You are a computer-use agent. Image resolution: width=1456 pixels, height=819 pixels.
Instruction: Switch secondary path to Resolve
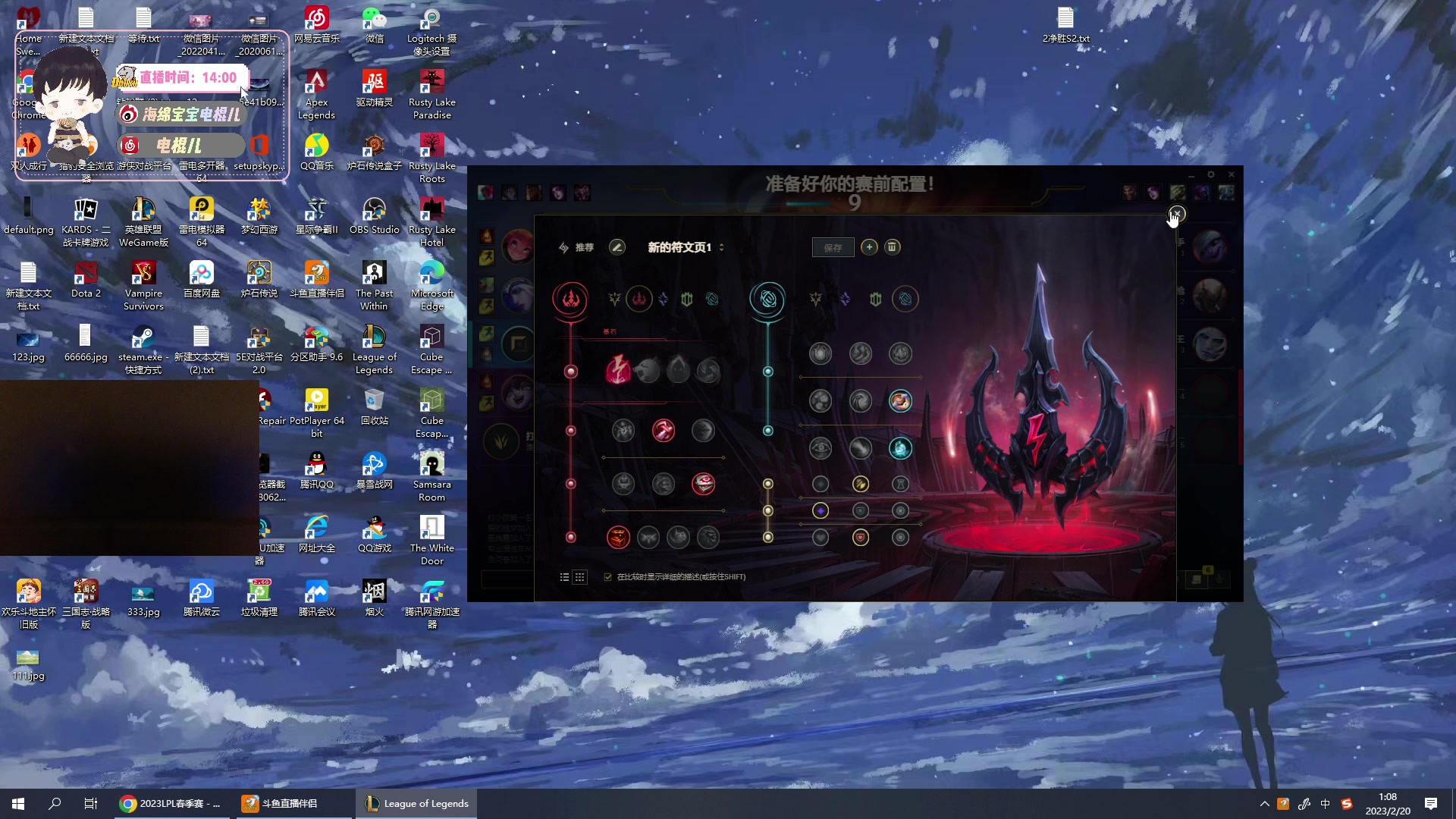click(x=876, y=299)
